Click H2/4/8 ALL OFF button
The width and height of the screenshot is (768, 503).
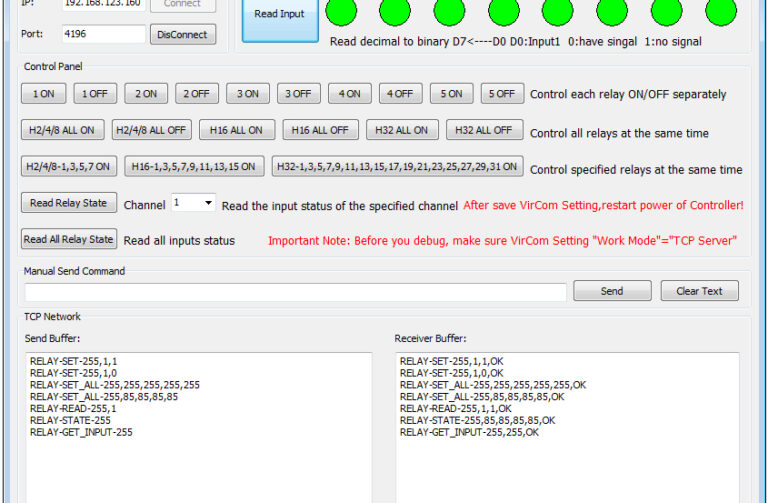pyautogui.click(x=152, y=130)
